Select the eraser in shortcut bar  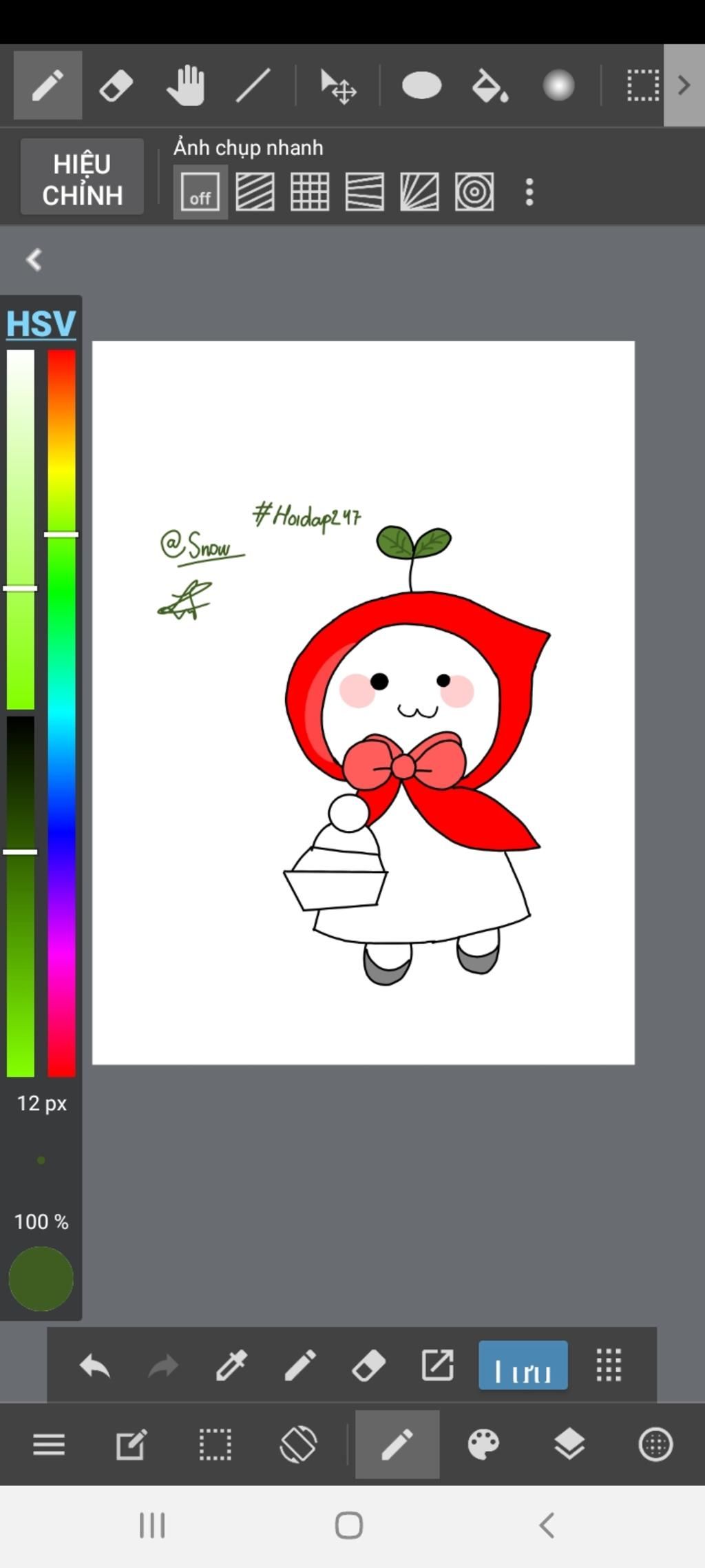pos(369,1365)
